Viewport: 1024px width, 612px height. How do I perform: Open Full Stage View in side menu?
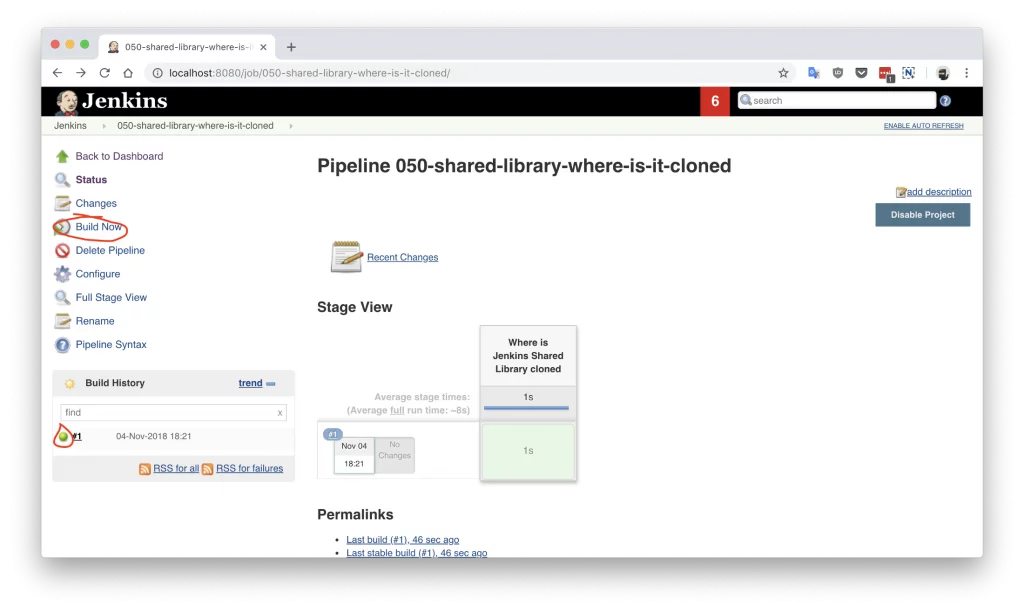tap(111, 297)
